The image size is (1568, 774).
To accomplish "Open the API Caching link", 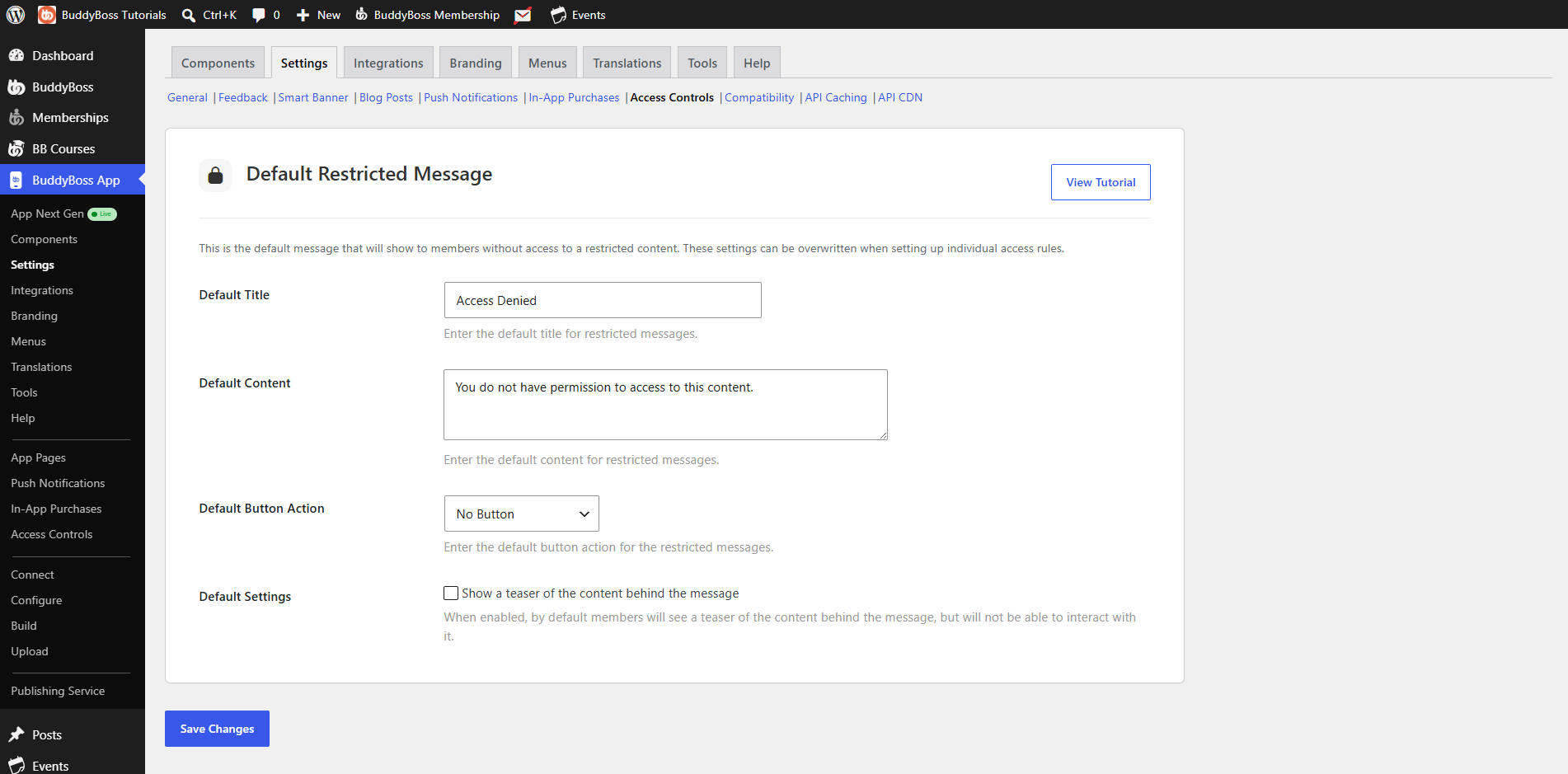I will [836, 97].
